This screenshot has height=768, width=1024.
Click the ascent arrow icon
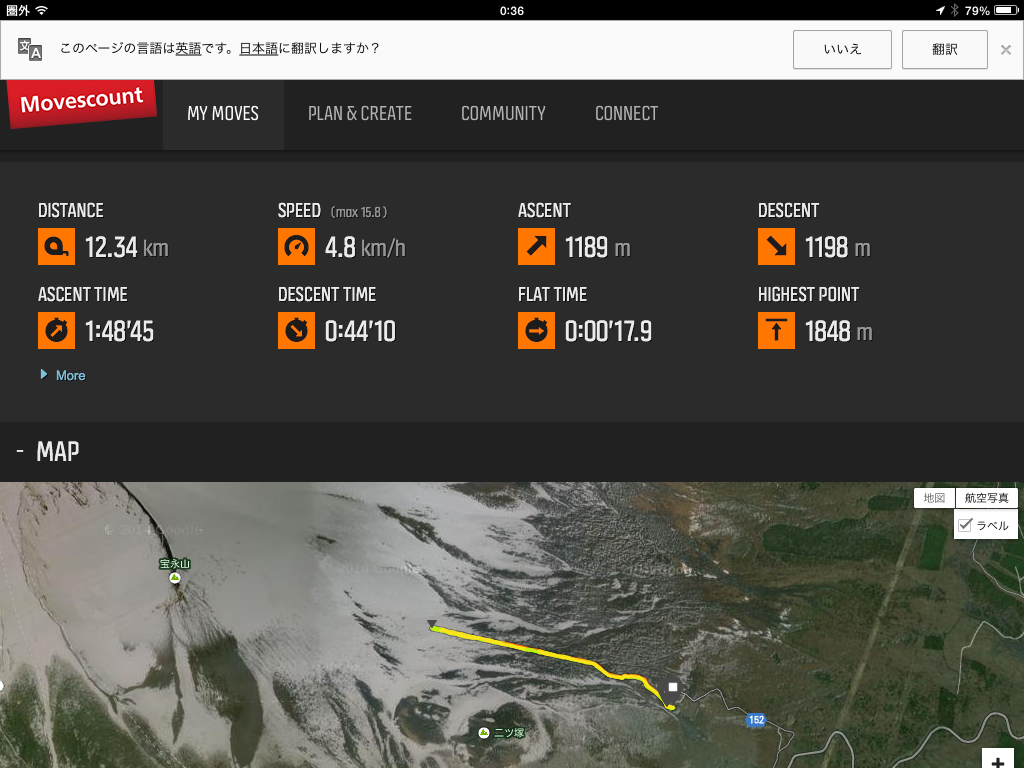[x=536, y=247]
